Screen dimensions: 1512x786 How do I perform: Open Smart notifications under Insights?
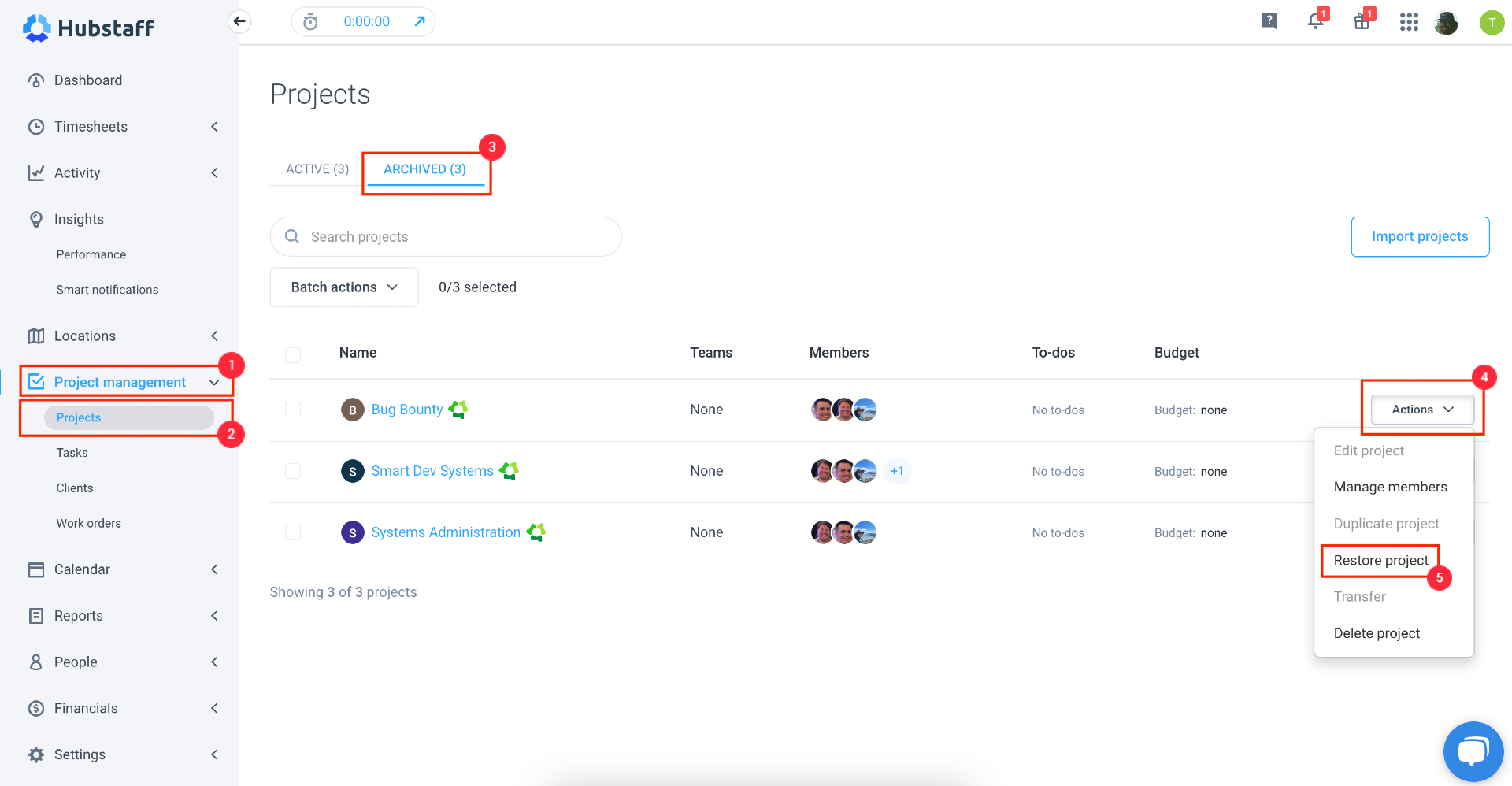tap(107, 290)
